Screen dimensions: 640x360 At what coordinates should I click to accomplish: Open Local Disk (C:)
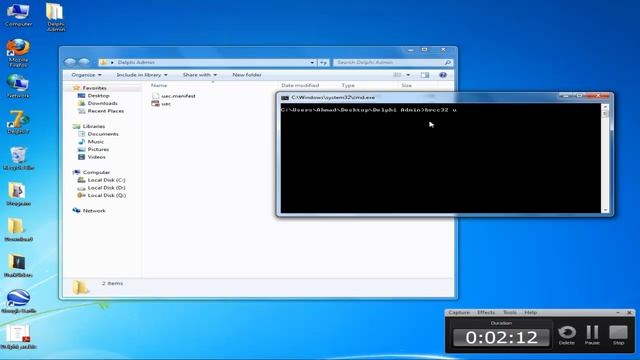tap(106, 180)
